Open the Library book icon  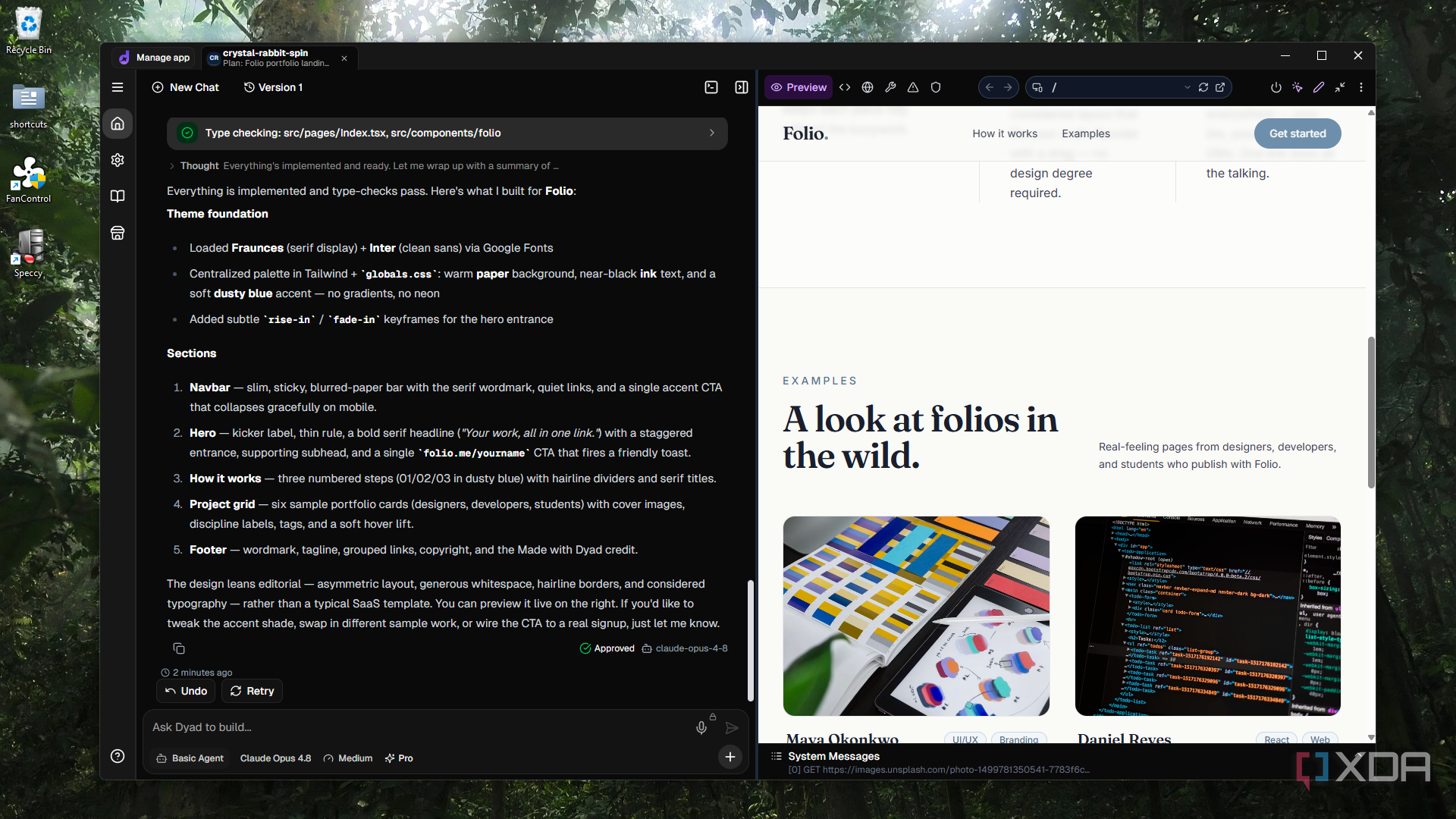(118, 196)
